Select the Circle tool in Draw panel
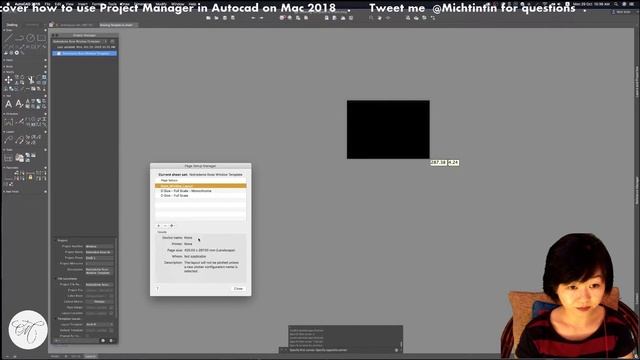This screenshot has height=360, width=640. coord(30,38)
